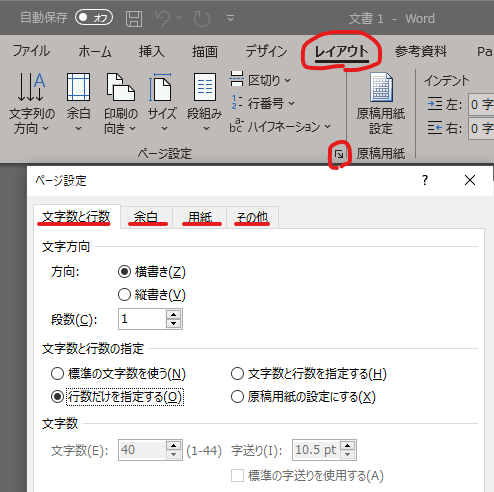Open the 文字列の方向 text direction tool
Viewport: 494px width, 492px height.
(x=31, y=103)
